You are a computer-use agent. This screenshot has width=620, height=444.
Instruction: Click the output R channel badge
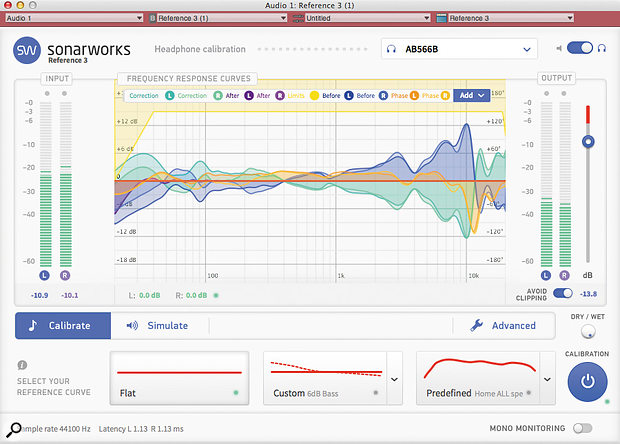pos(565,276)
